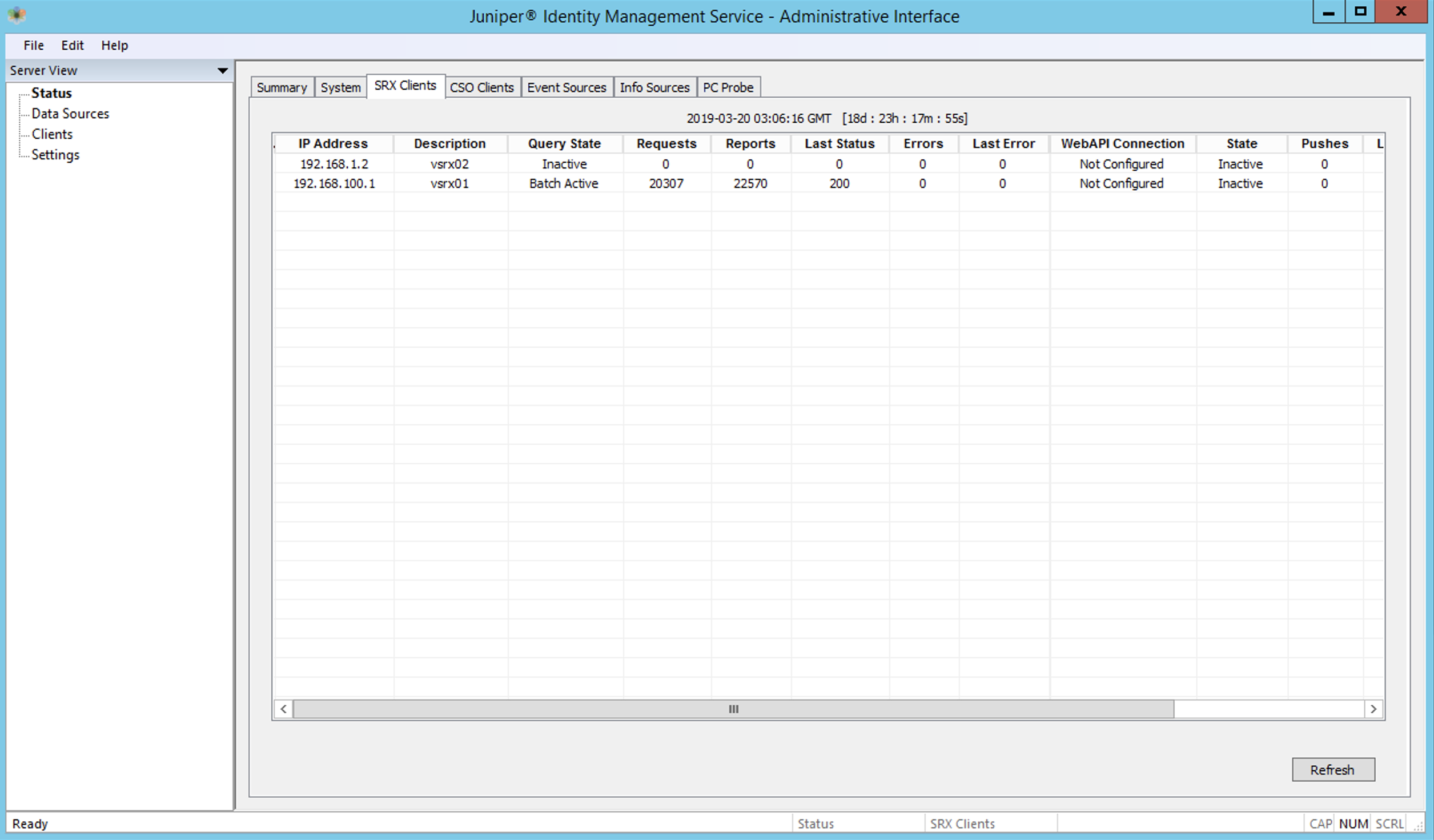
Task: Maximize the Juniper window
Action: click(x=1360, y=12)
